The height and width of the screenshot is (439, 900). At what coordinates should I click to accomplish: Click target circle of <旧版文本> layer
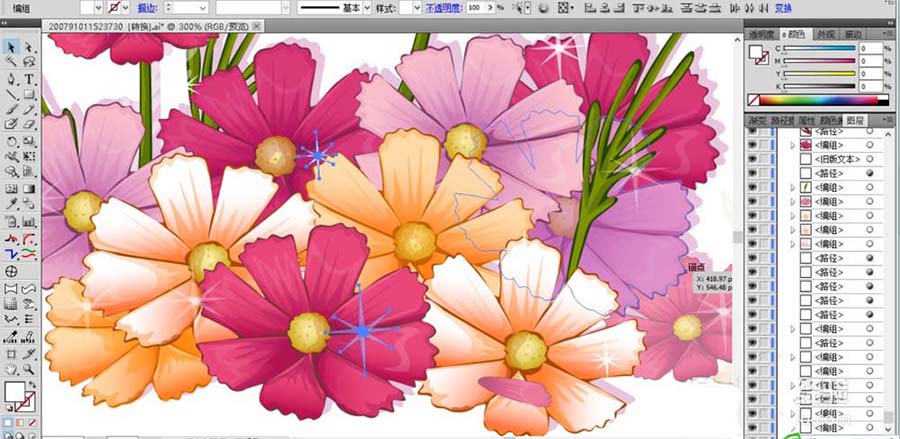point(870,159)
